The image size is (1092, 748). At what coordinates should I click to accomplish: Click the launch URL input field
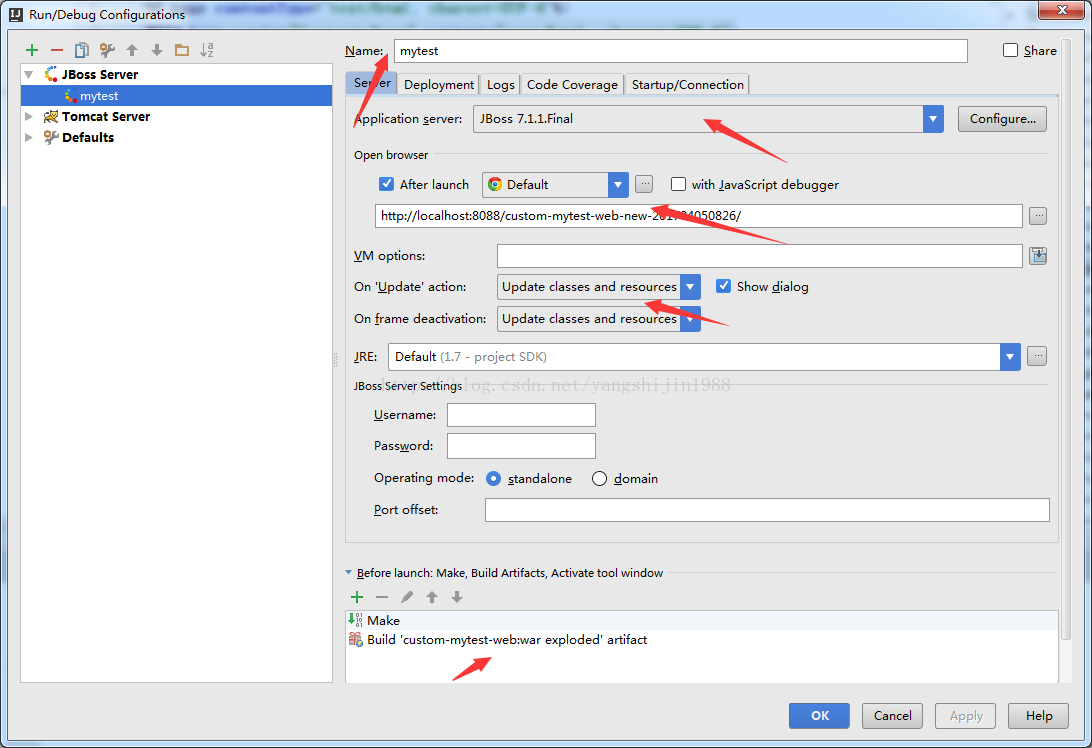click(699, 216)
